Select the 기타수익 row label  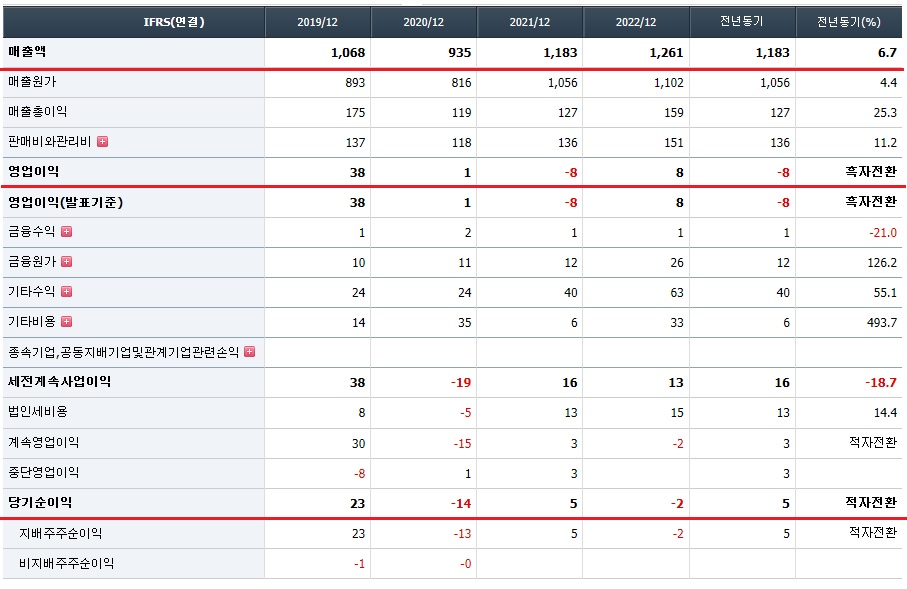point(32,292)
